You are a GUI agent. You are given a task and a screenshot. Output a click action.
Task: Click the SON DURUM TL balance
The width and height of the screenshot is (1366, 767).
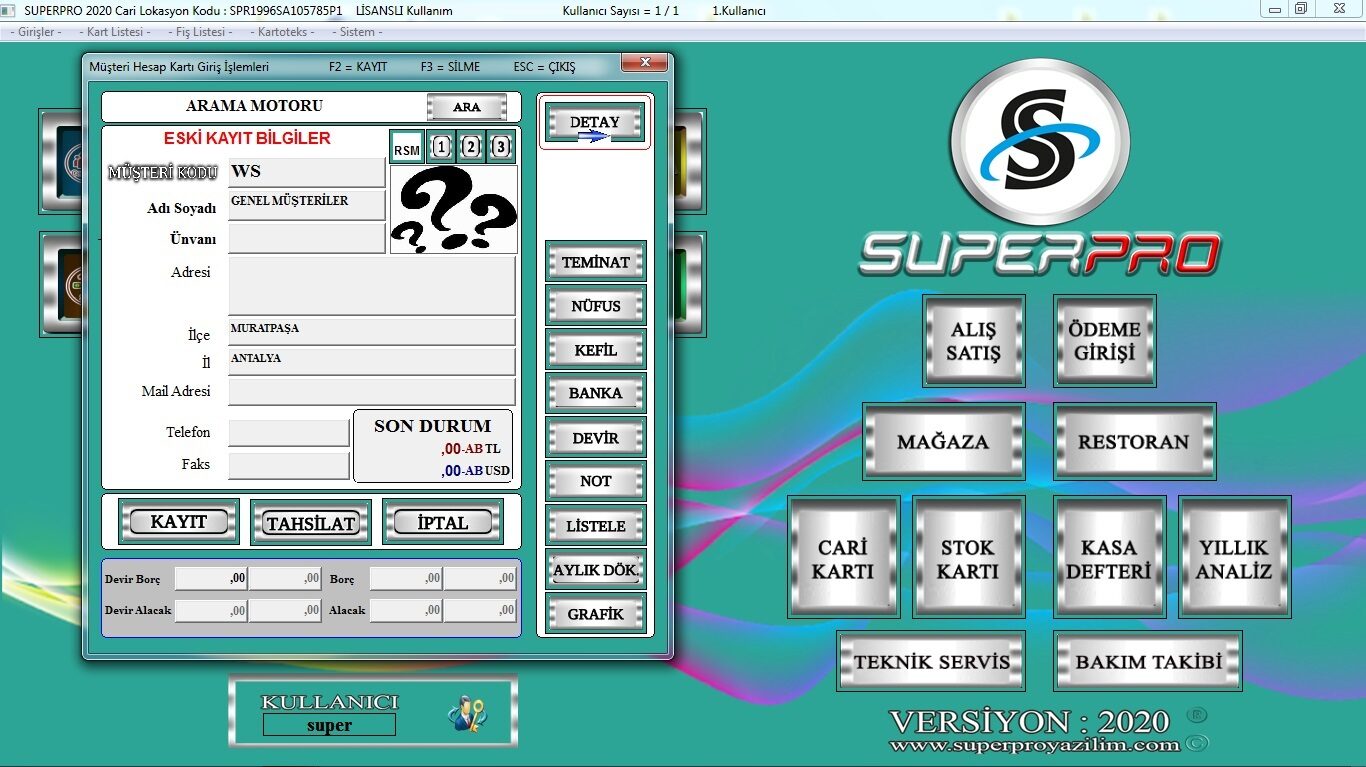471,449
